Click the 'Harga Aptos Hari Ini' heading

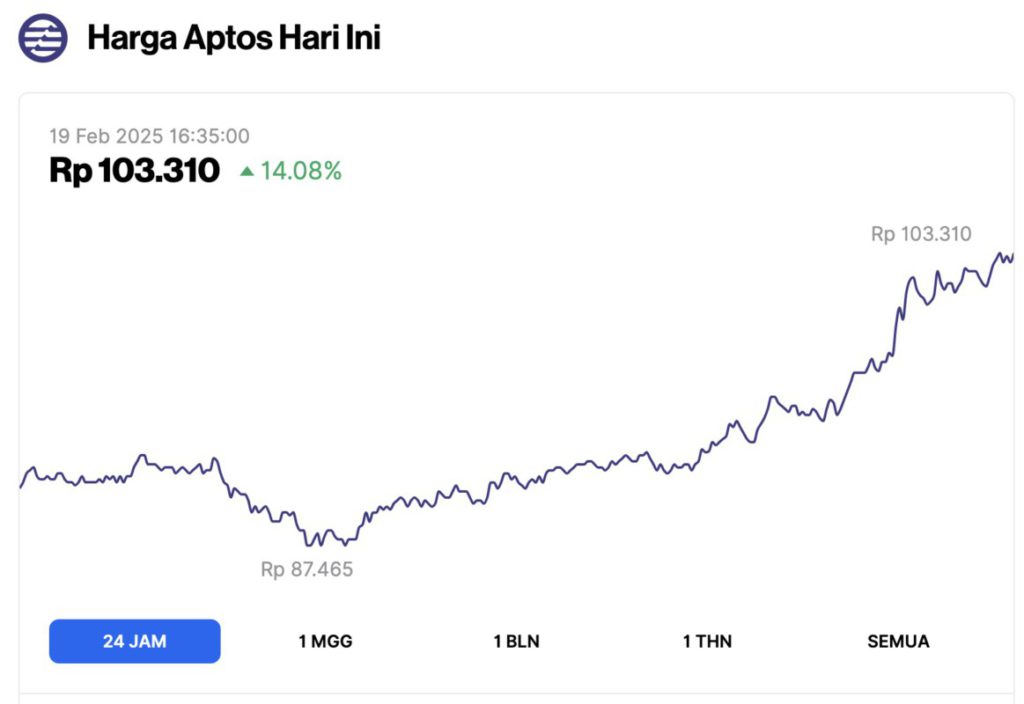[234, 39]
